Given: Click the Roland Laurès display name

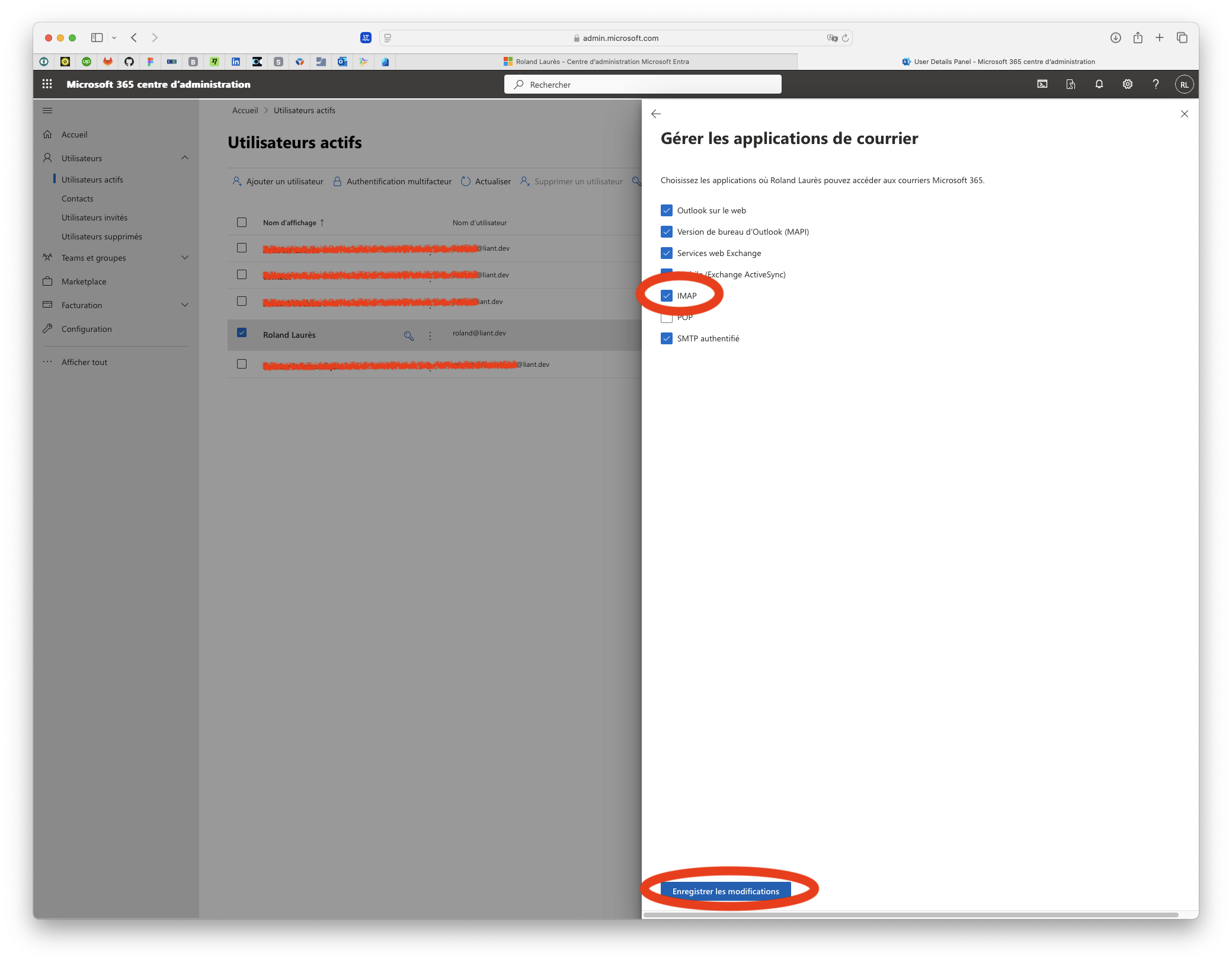Looking at the screenshot, I should point(289,335).
